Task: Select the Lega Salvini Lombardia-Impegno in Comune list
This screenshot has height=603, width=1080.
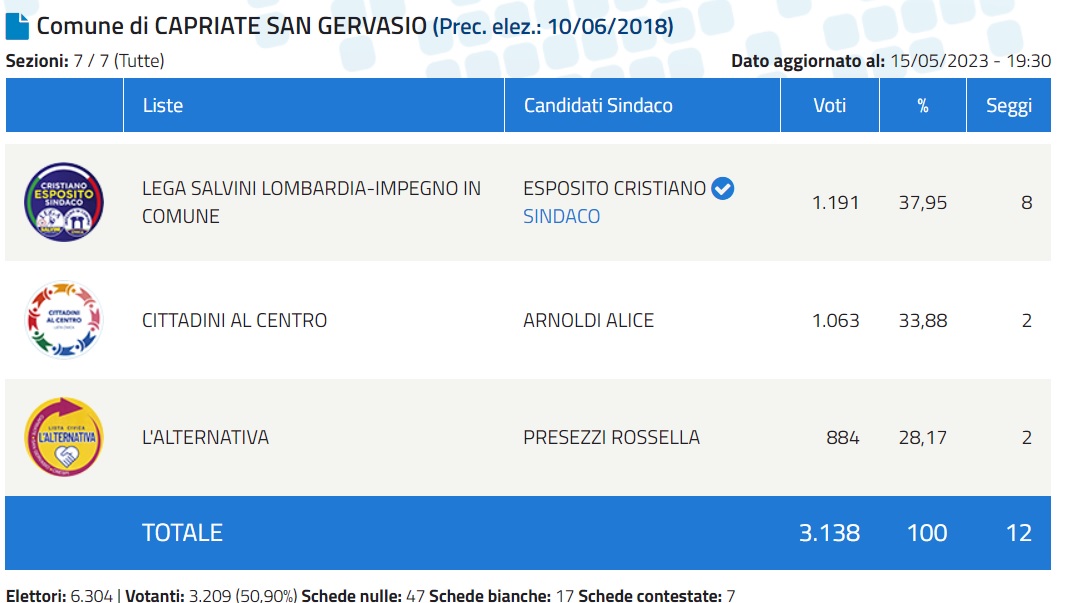Action: tap(311, 202)
